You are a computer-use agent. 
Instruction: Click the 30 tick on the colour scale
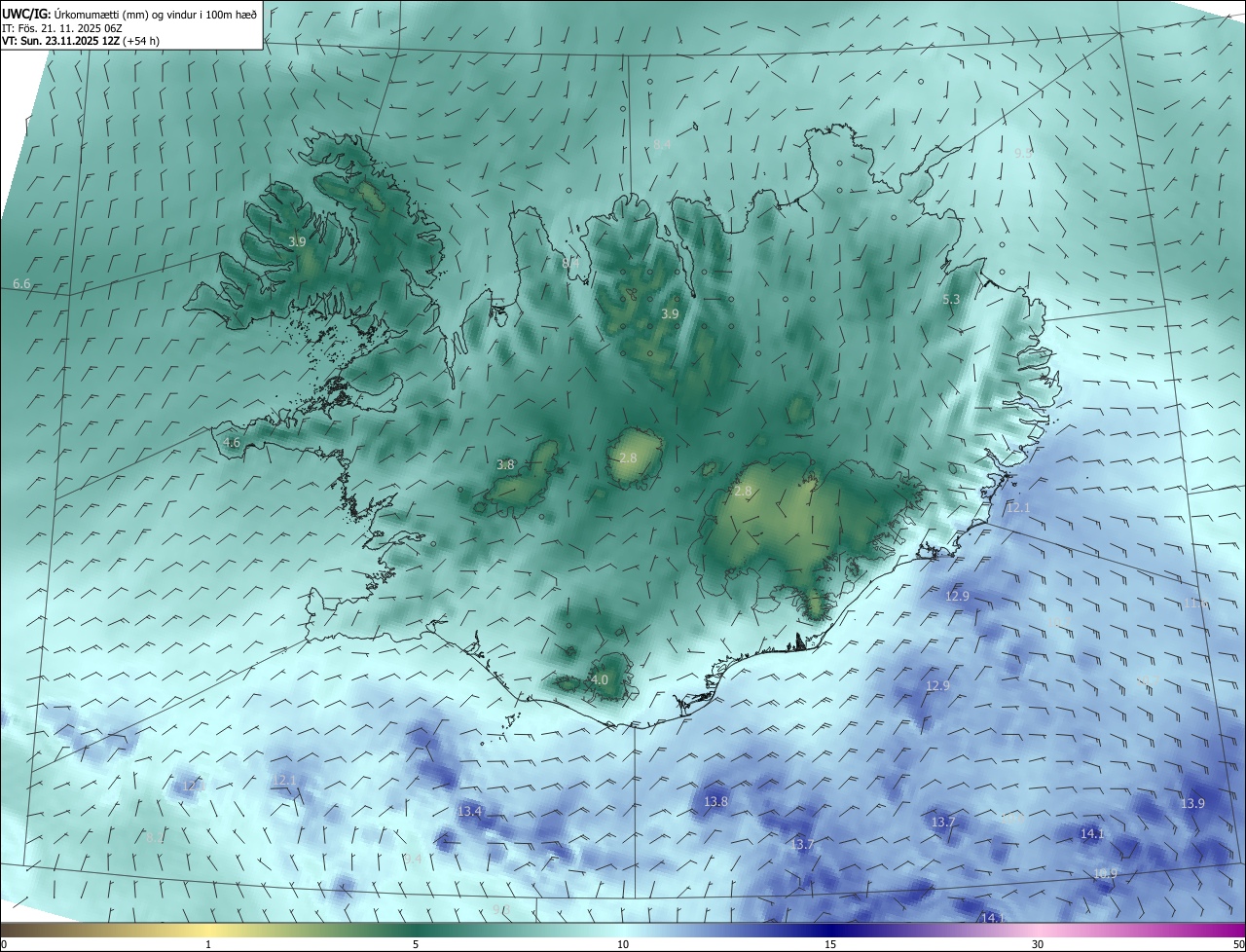coord(1038,944)
